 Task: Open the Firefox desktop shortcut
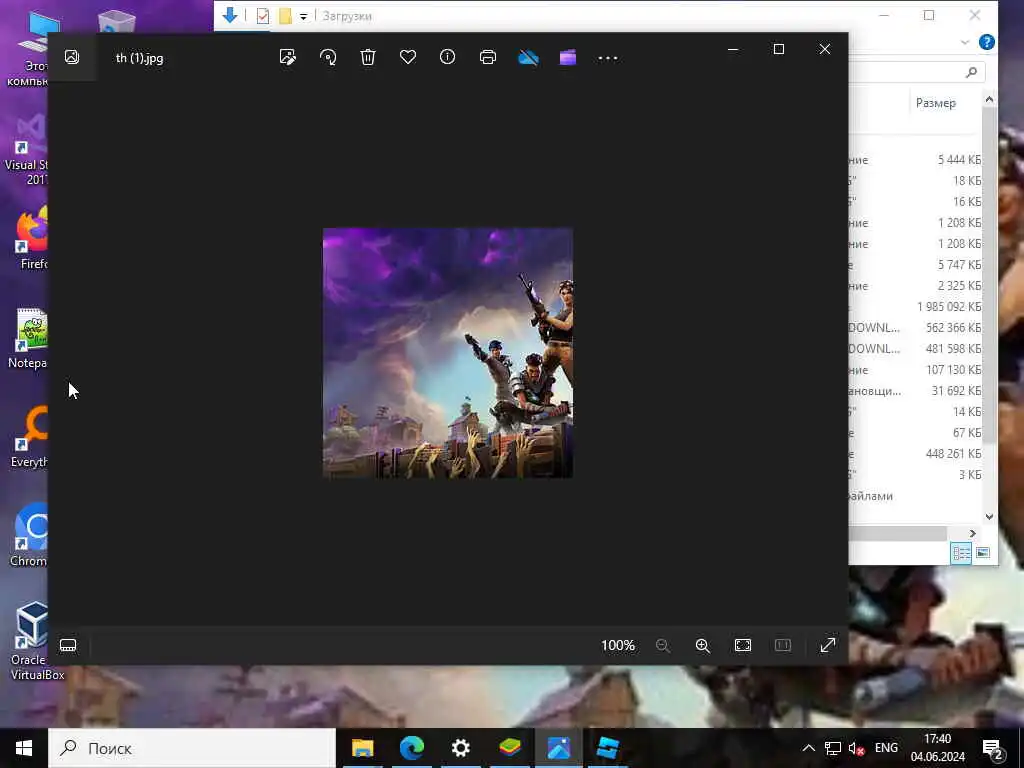[x=33, y=238]
